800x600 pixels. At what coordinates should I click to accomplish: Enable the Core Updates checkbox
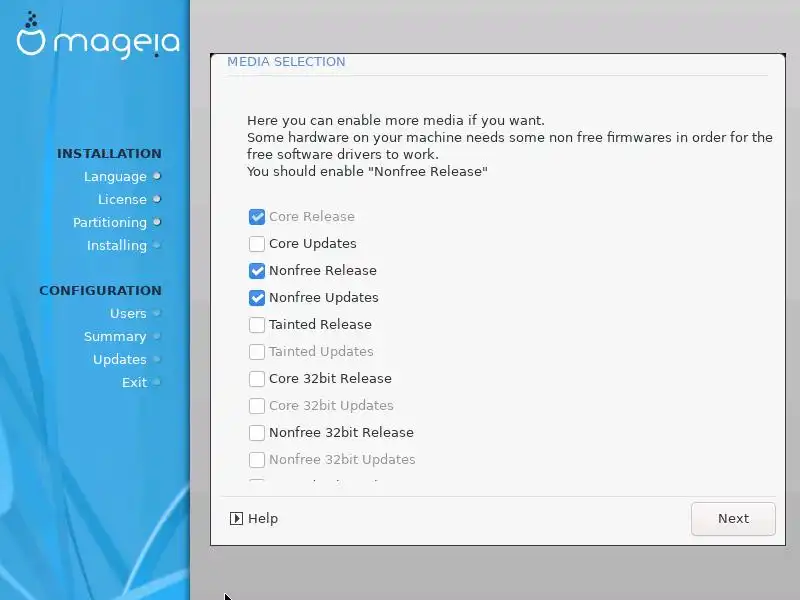tap(257, 243)
